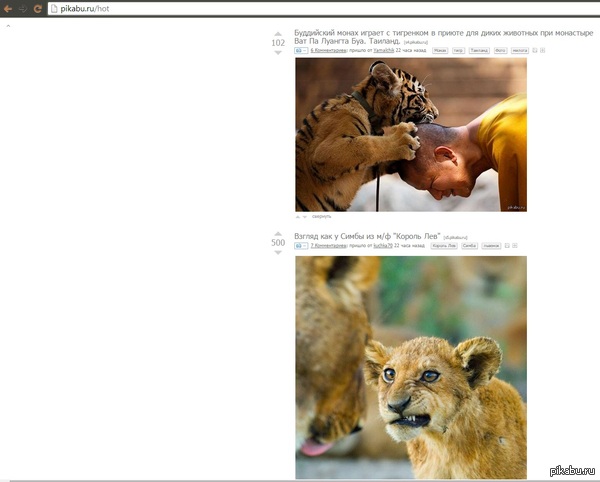Screen dimensions: 600x482
Task: Select the Таиланд tag
Action: pyautogui.click(x=479, y=50)
